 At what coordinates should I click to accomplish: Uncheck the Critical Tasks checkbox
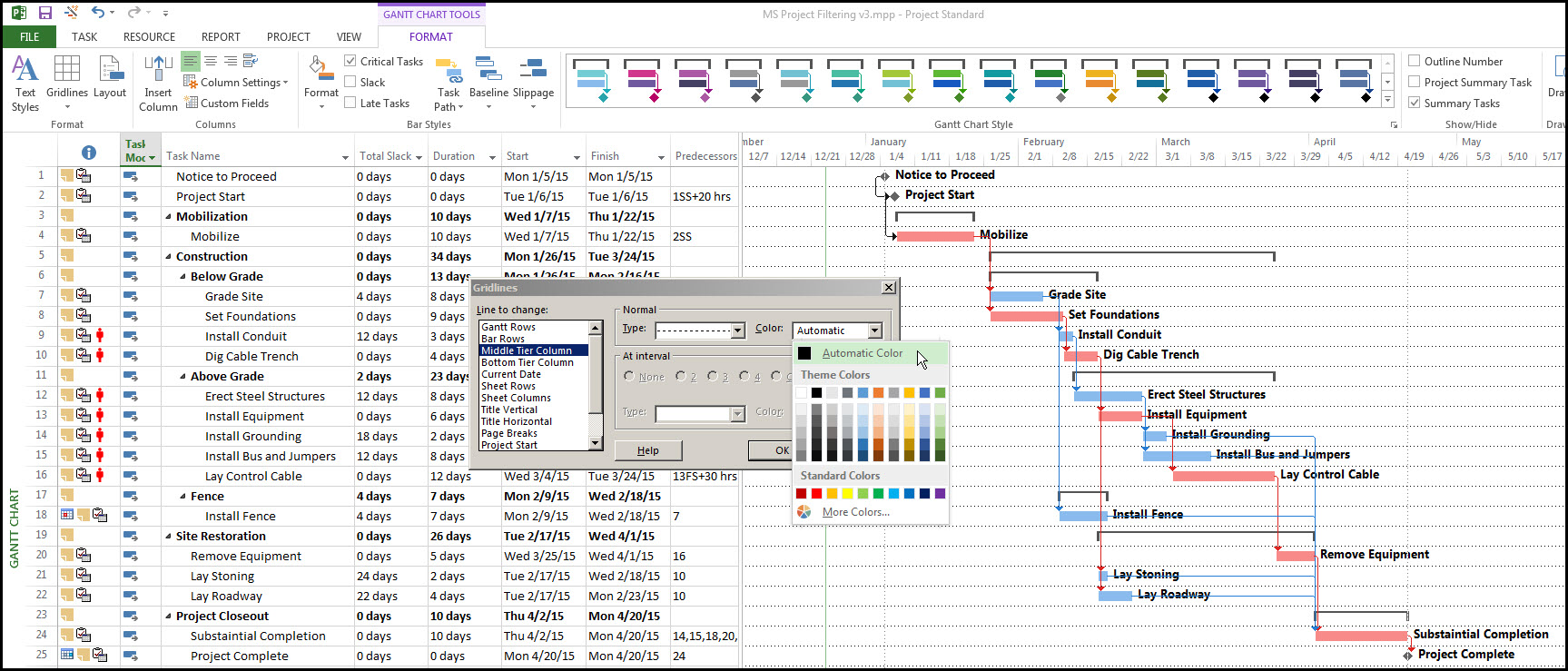click(x=350, y=61)
